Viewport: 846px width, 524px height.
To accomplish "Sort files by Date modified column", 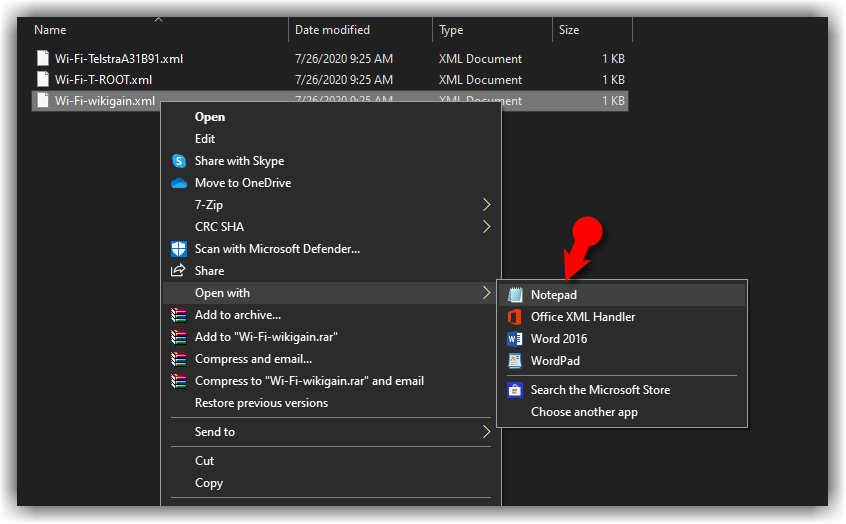I will (x=332, y=30).
